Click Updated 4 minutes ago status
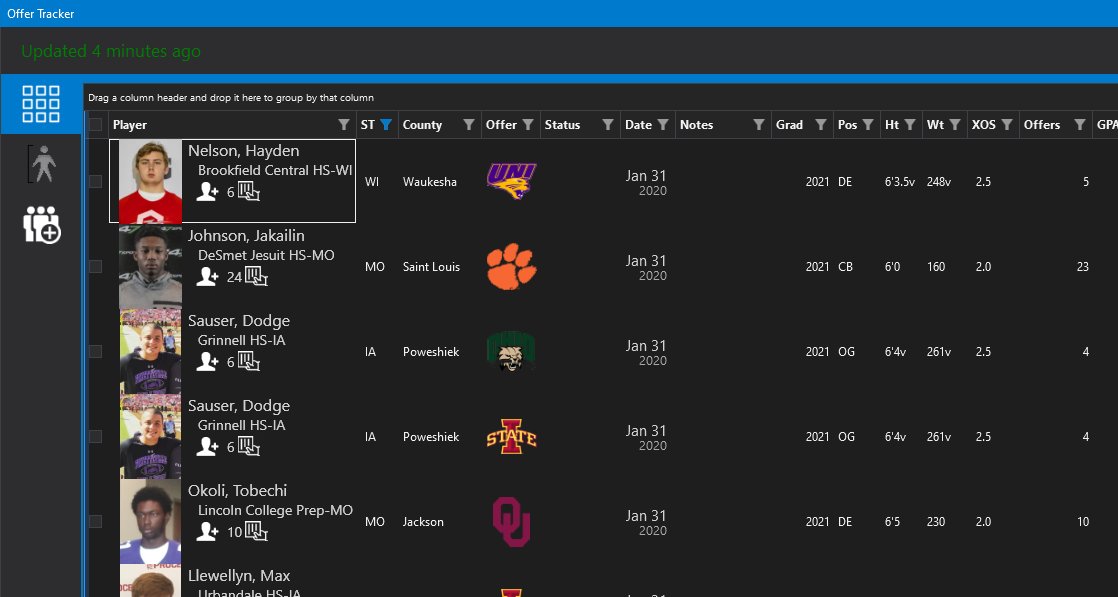 coord(111,51)
